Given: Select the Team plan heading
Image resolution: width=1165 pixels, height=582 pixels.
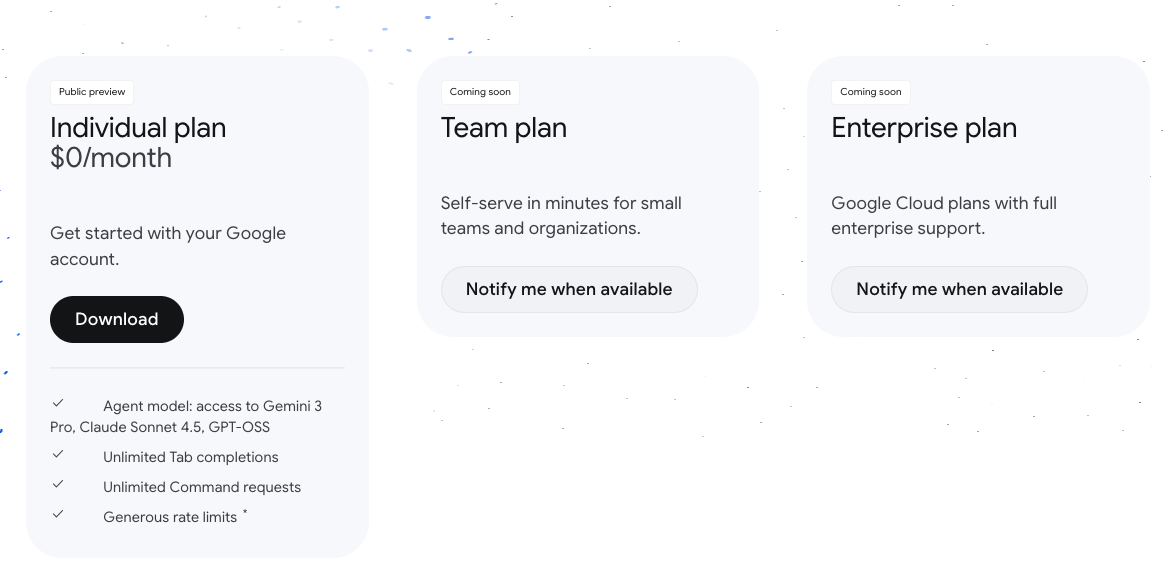Looking at the screenshot, I should coord(504,128).
